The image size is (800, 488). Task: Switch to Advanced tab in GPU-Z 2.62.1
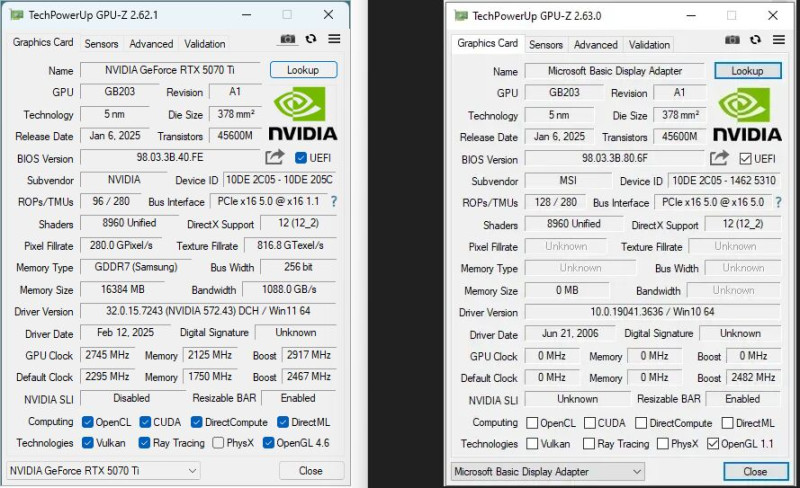(151, 44)
